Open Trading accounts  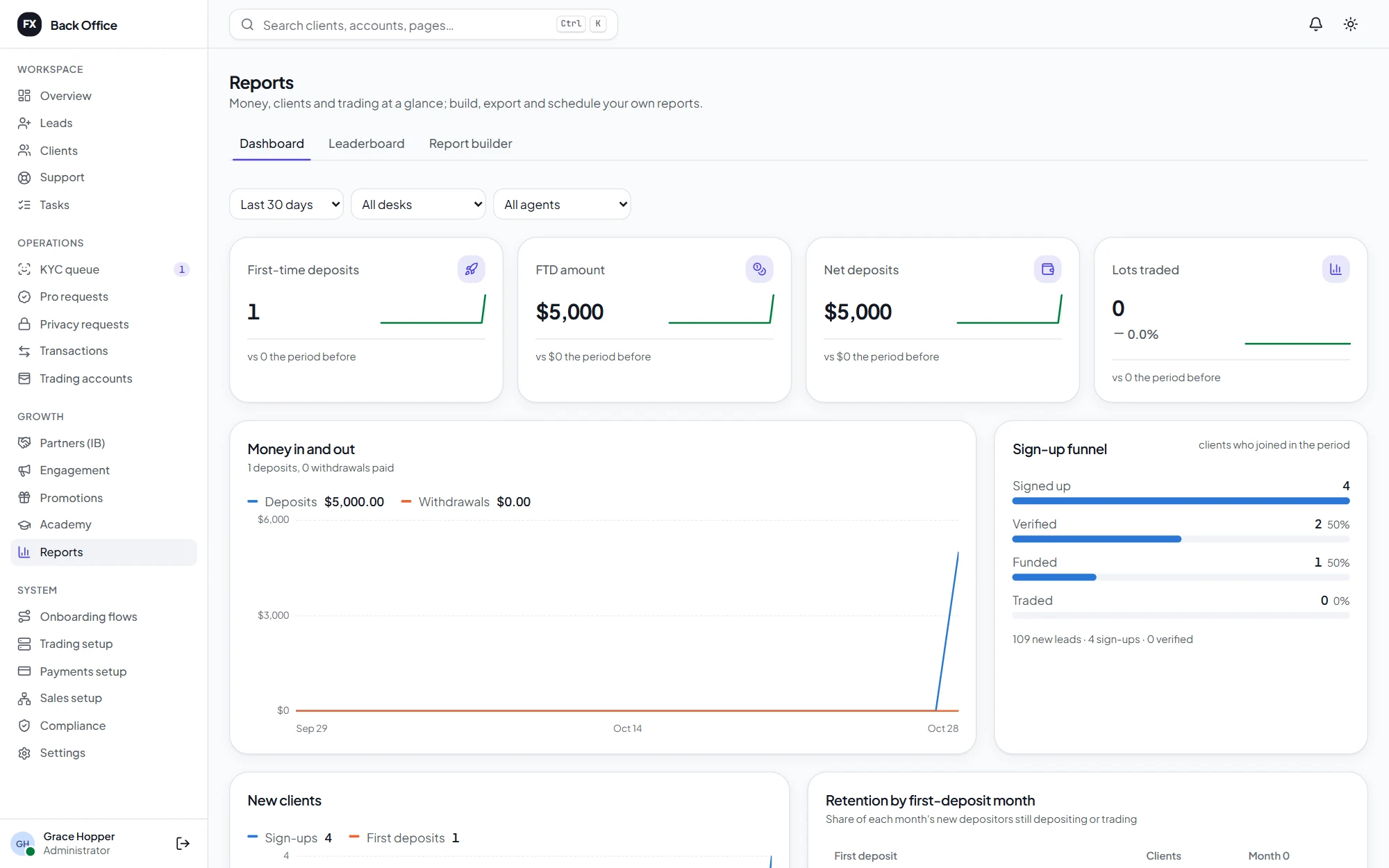coord(103,378)
